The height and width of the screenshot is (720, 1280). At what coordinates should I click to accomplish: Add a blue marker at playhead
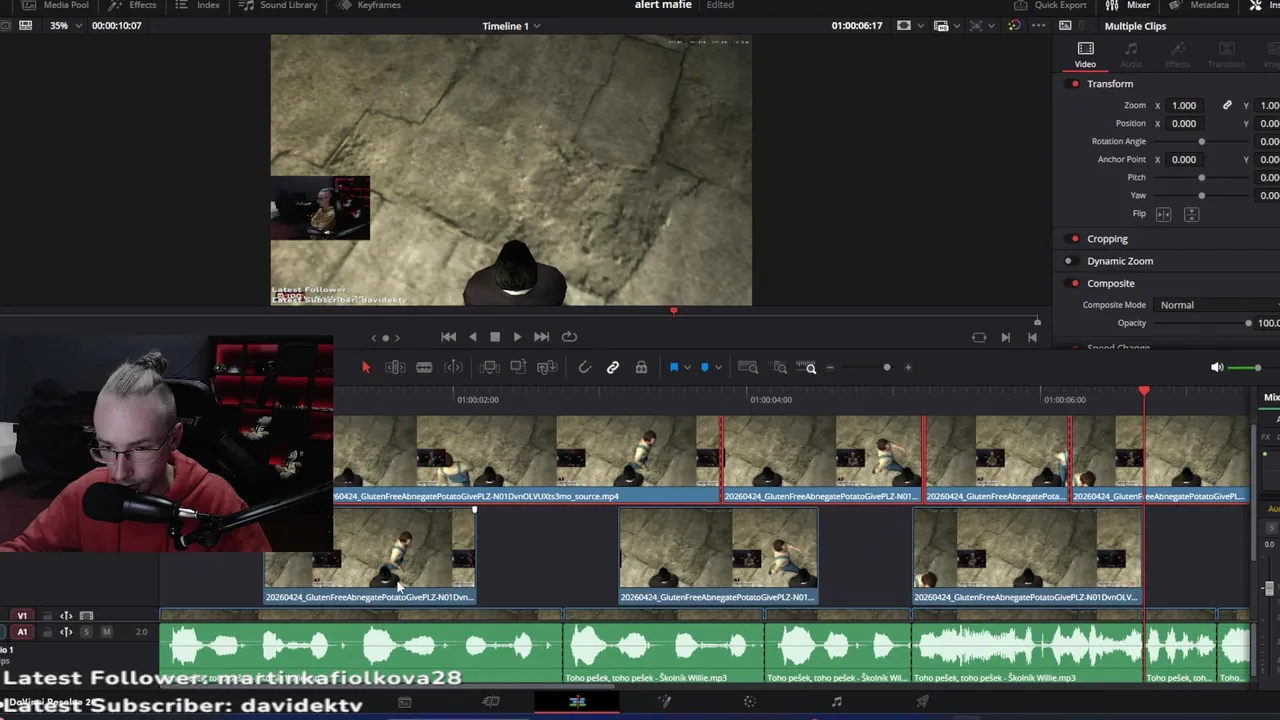coord(705,368)
